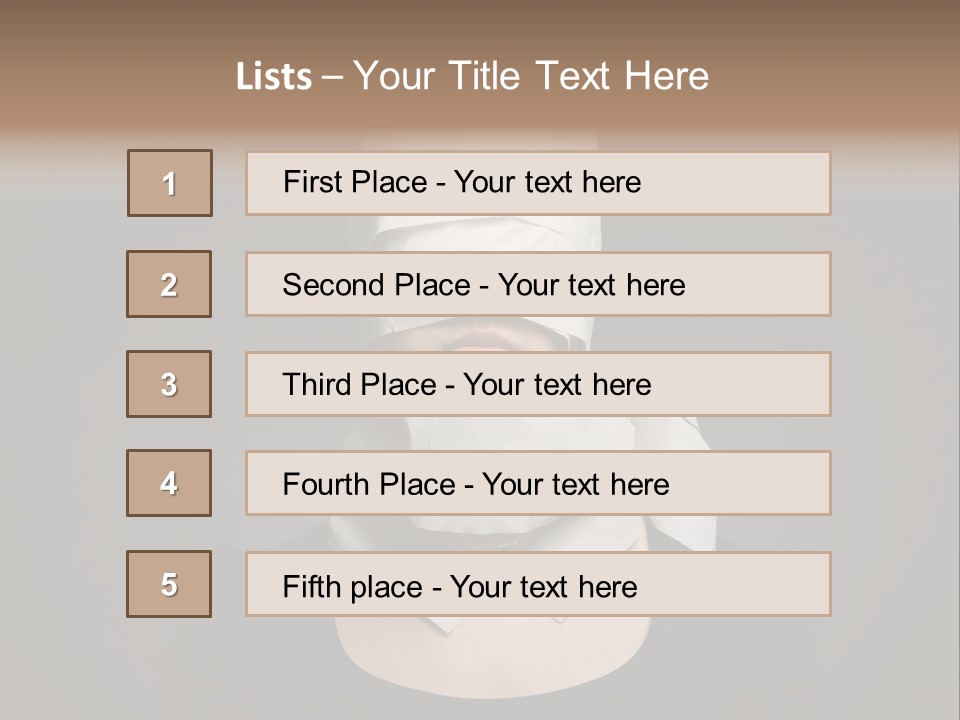Click the words 'First Place'

355,182
